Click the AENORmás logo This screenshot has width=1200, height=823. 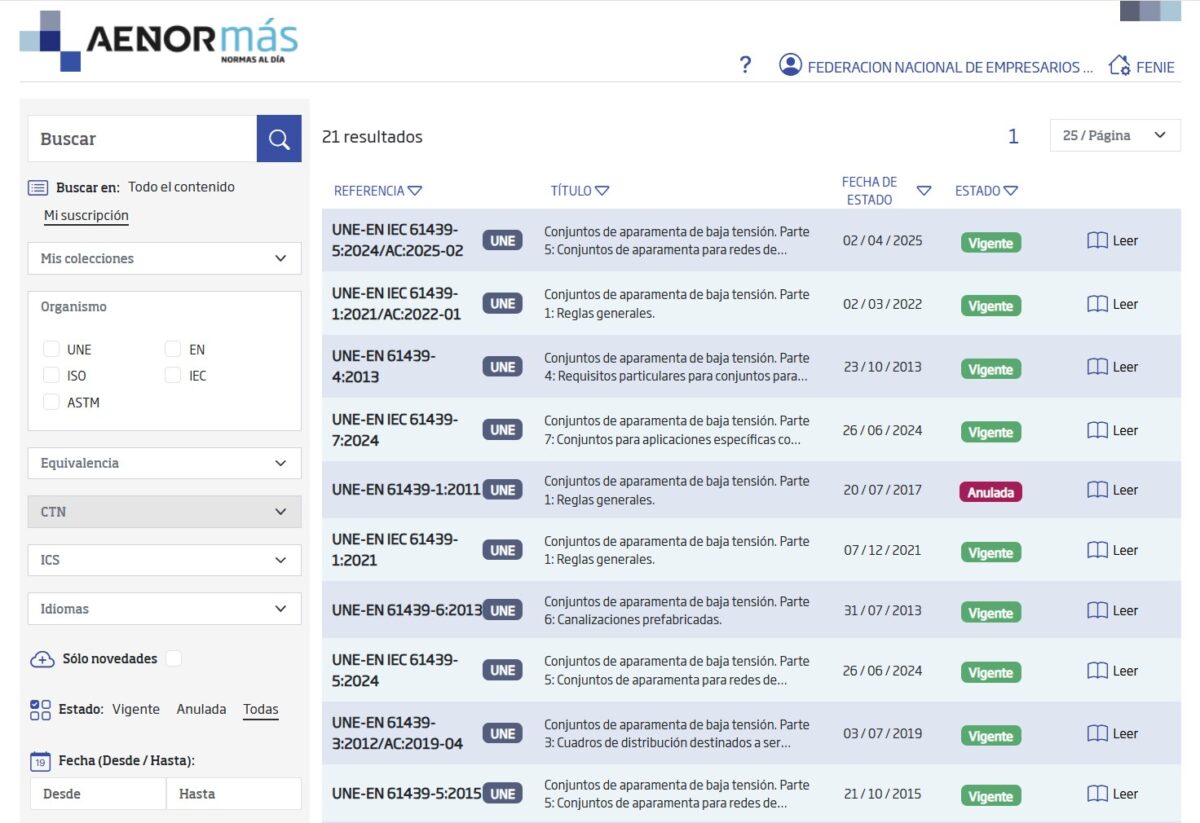point(160,41)
